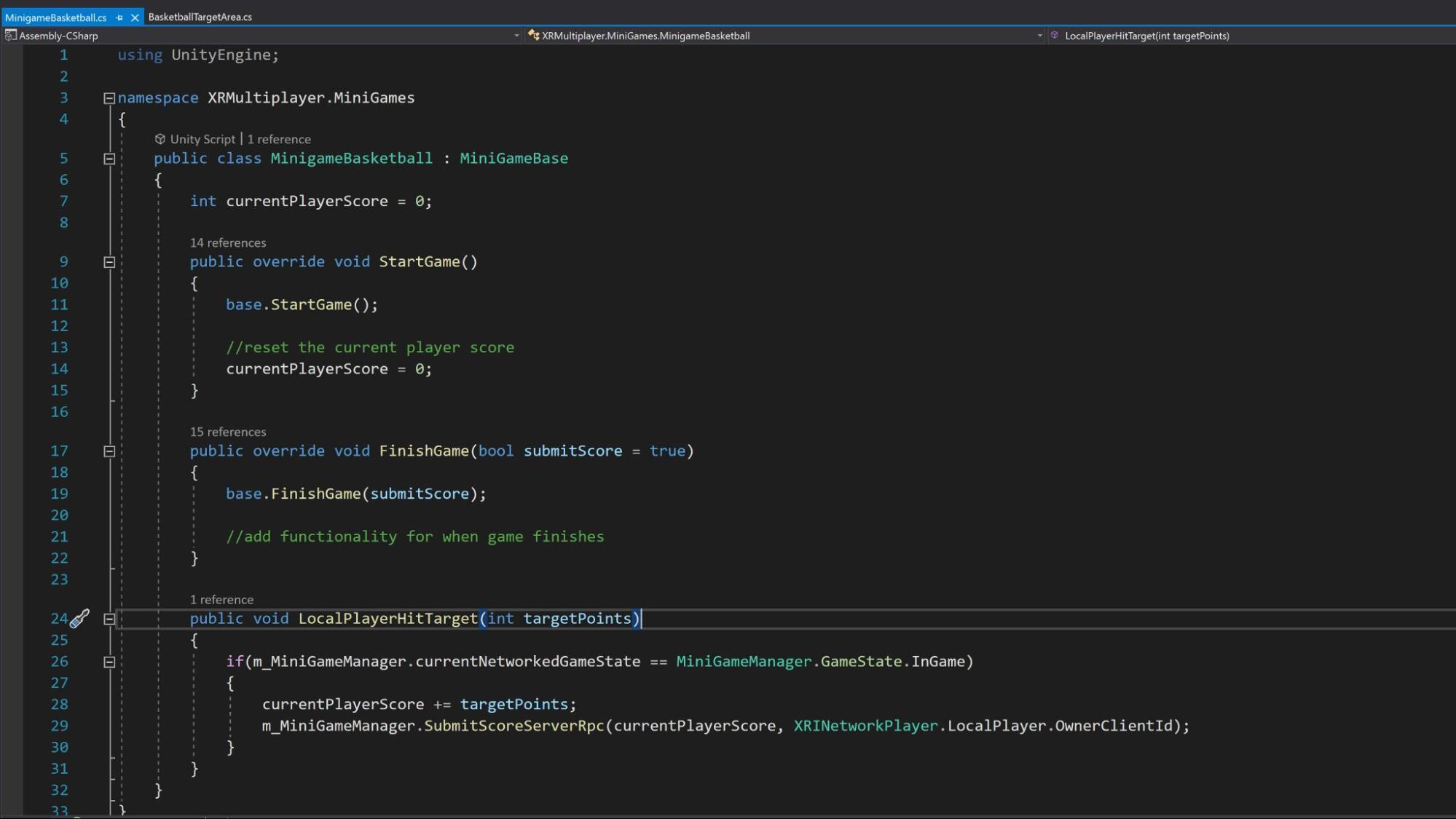Unpin the MinigameBasketball.cs tab
This screenshot has width=1456, height=819.
click(x=119, y=16)
